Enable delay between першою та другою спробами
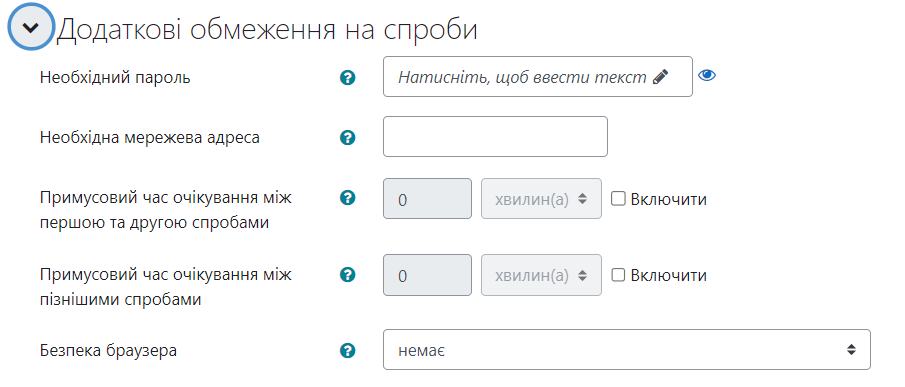The image size is (905, 387). pyautogui.click(x=618, y=199)
